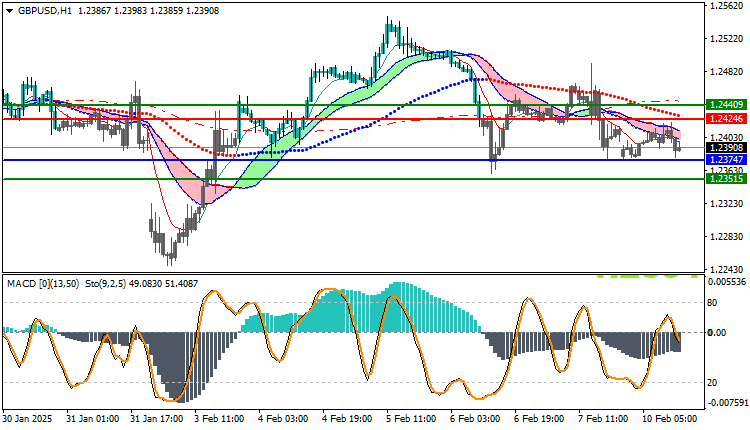Click the 1.24820 price axis value
The width and height of the screenshot is (750, 430).
(727, 71)
